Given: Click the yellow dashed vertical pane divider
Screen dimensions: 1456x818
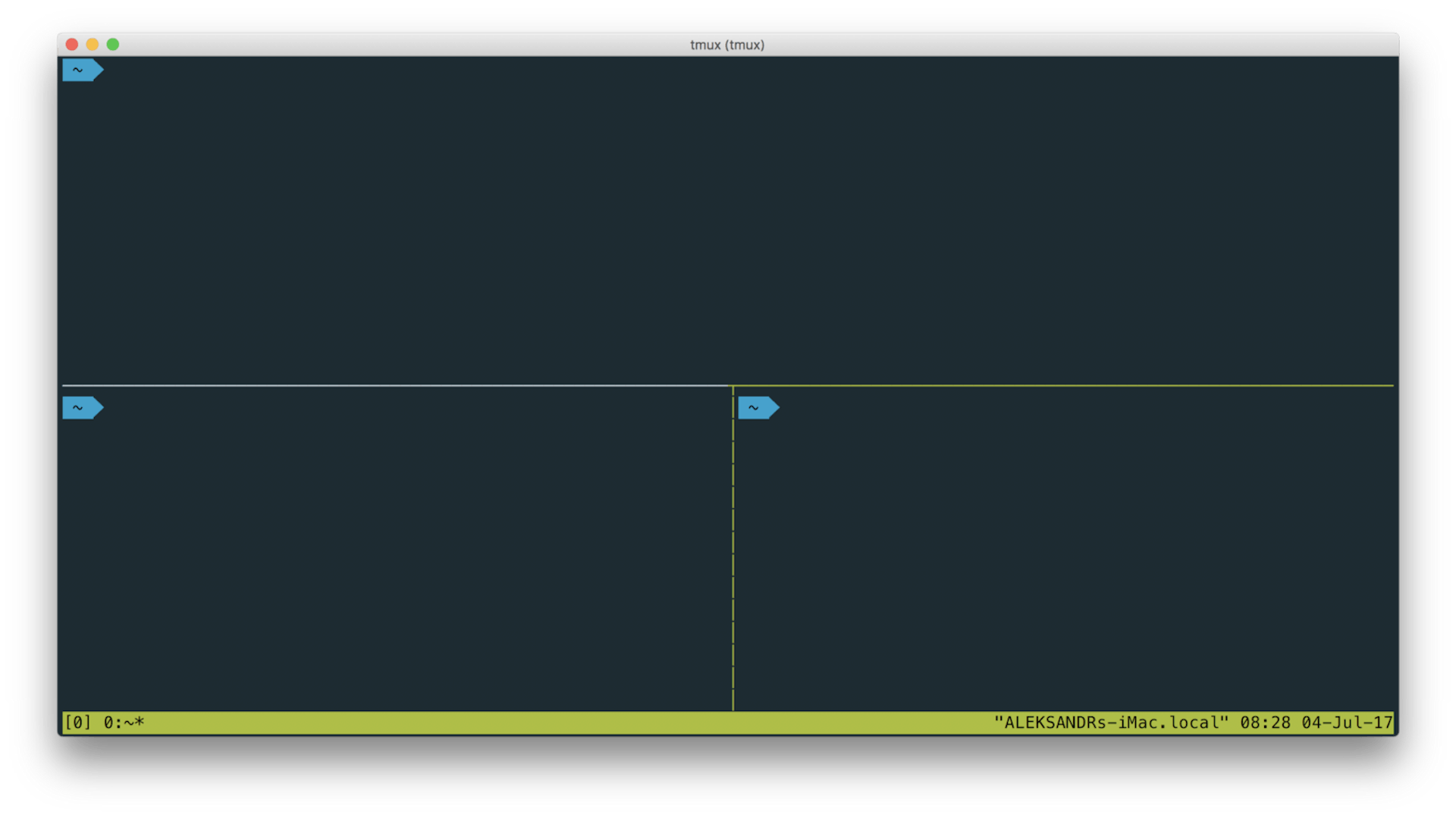Looking at the screenshot, I should point(733,553).
